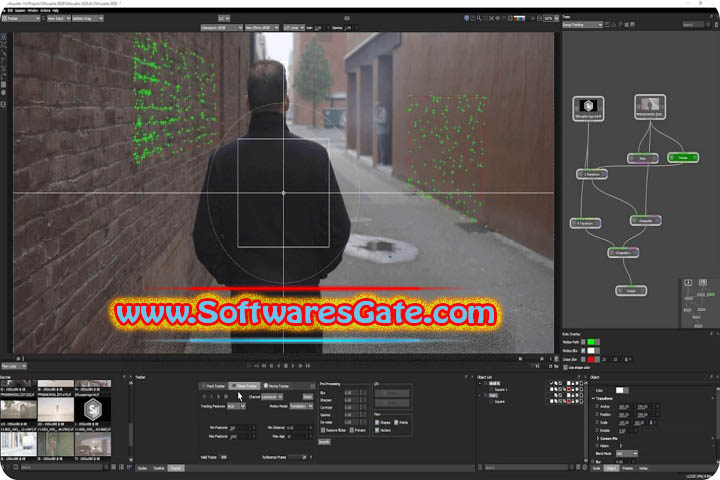Open the Motion Model dropdown

click(301, 406)
